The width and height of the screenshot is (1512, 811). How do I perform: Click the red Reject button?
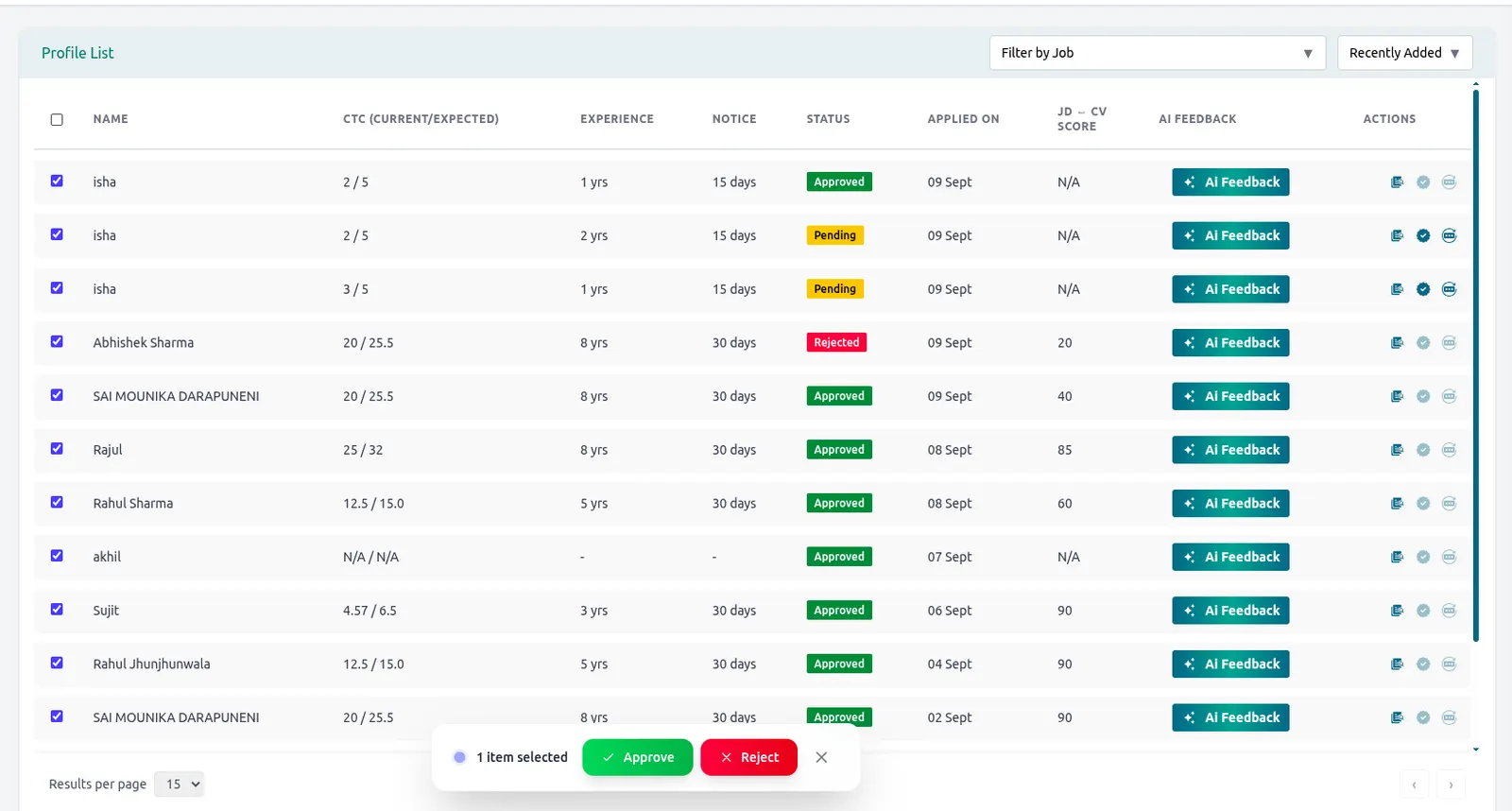[749, 757]
